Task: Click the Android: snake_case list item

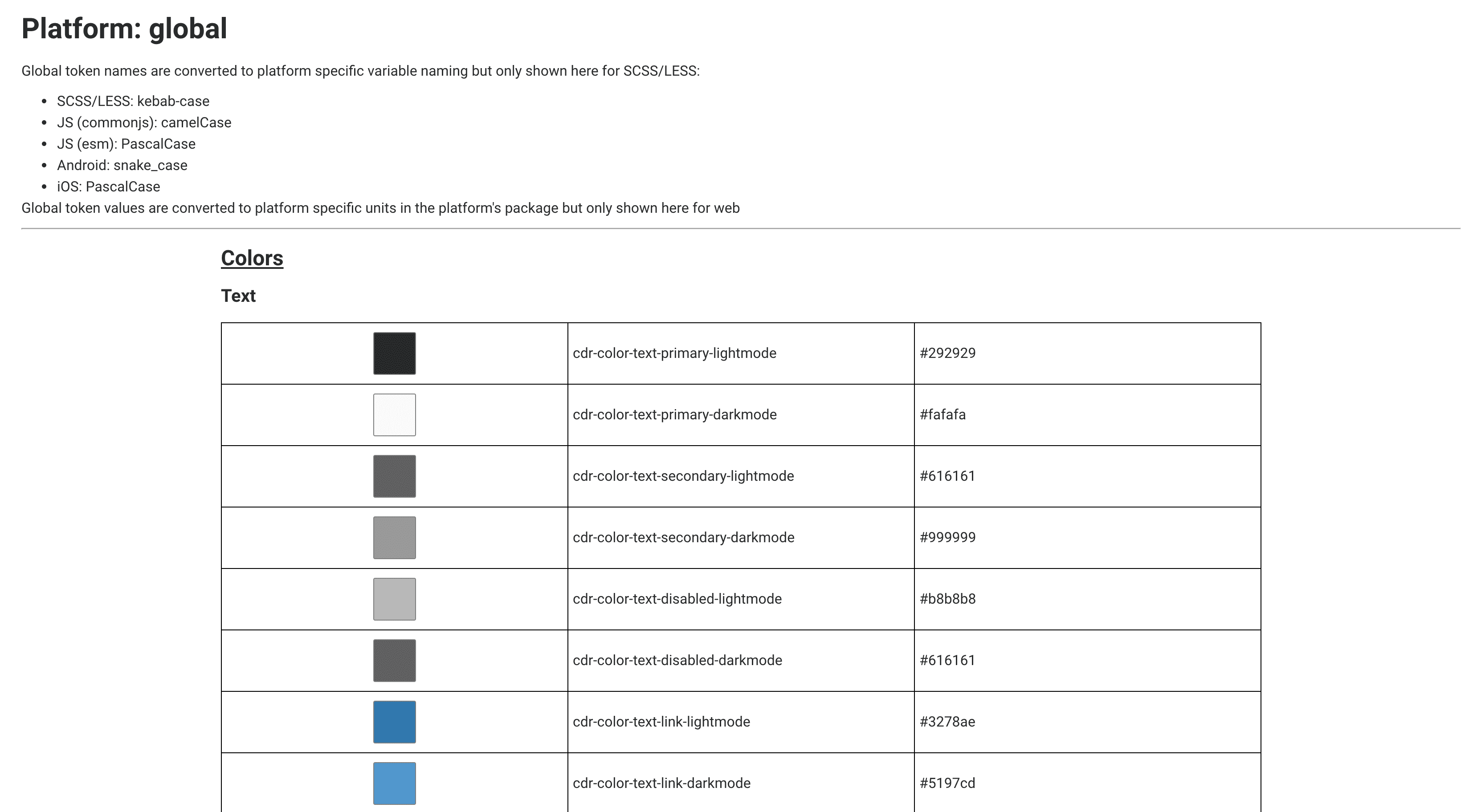Action: 122,166
